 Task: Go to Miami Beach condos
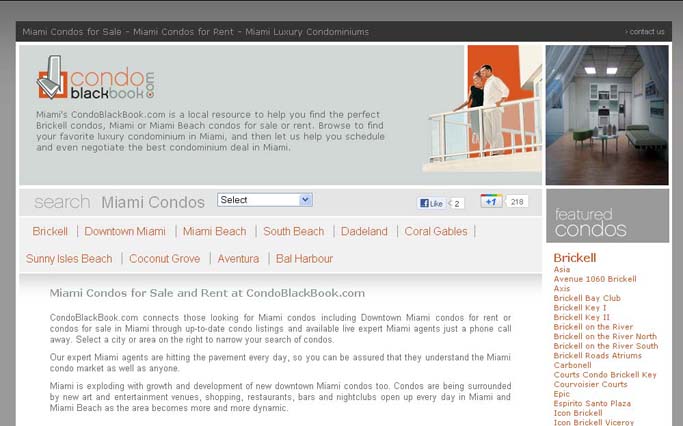(215, 231)
